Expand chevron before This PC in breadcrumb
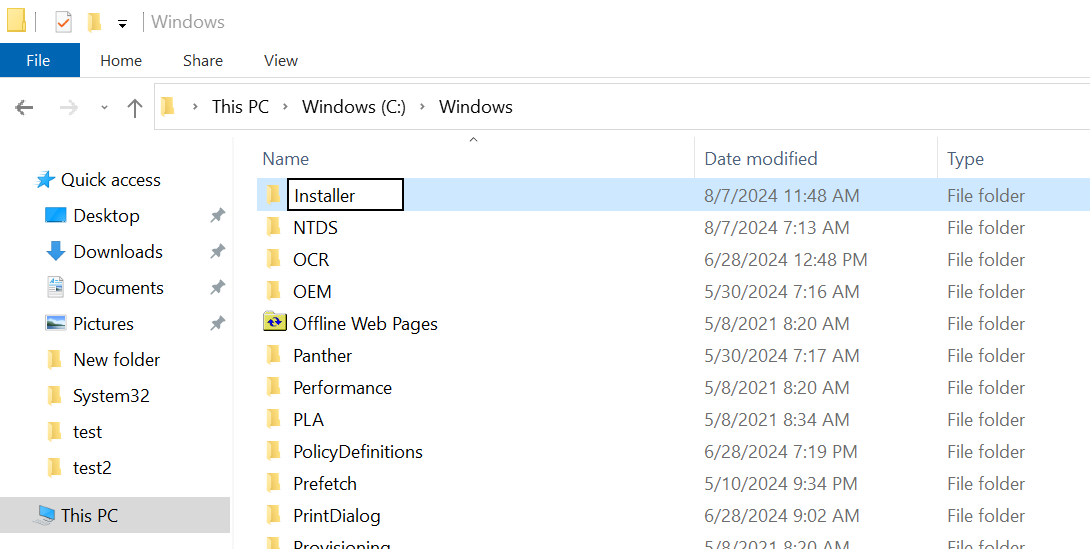The height and width of the screenshot is (549, 1090). 195,107
